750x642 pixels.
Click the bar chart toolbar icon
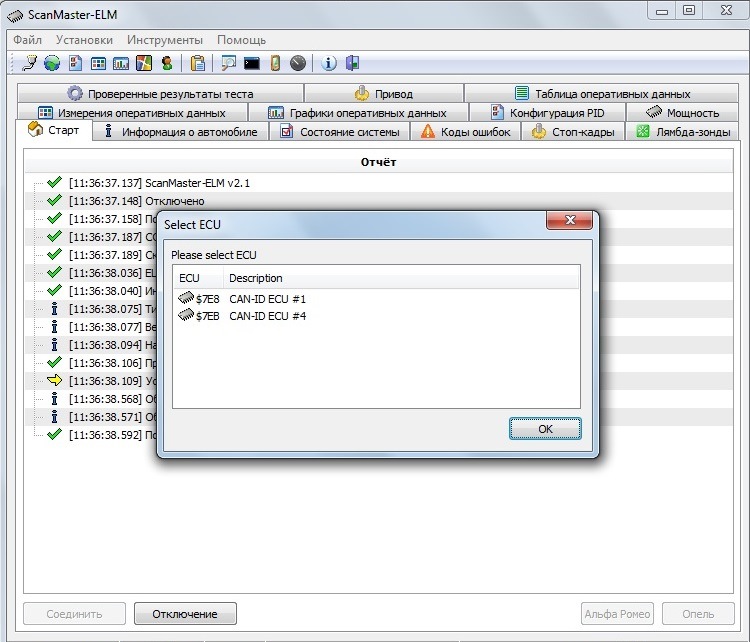[121, 63]
